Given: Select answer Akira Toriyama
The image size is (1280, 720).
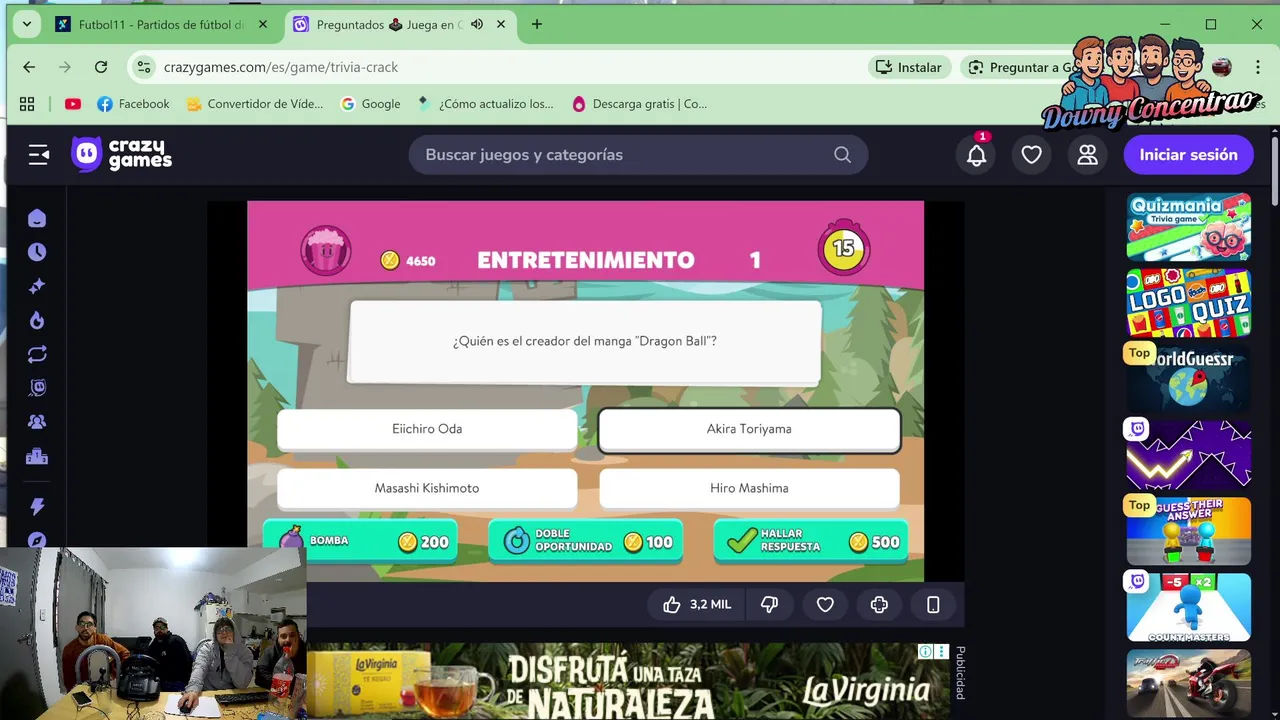Looking at the screenshot, I should pyautogui.click(x=749, y=429).
